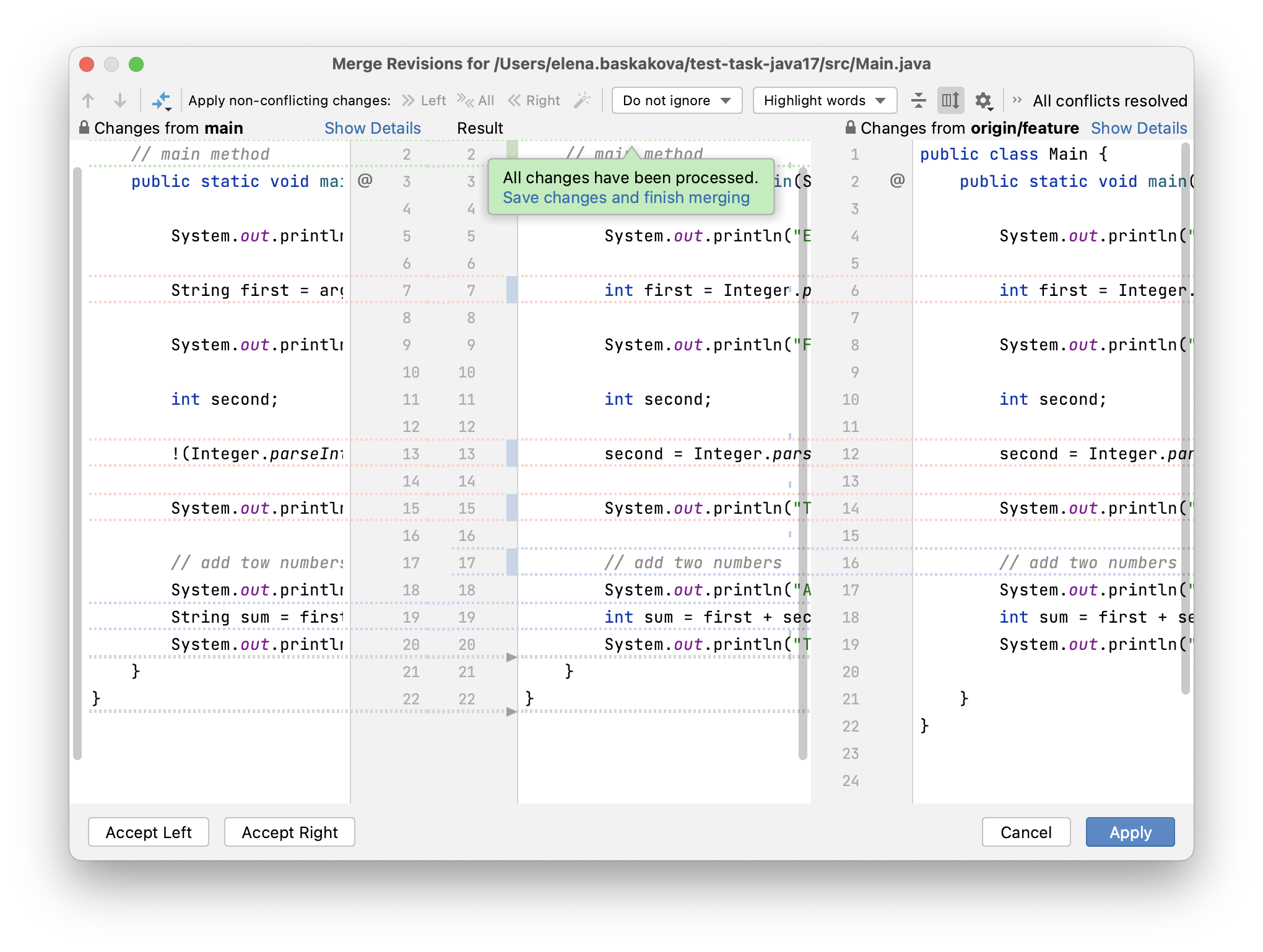Collapse unchanged fragments icon

pyautogui.click(x=919, y=100)
